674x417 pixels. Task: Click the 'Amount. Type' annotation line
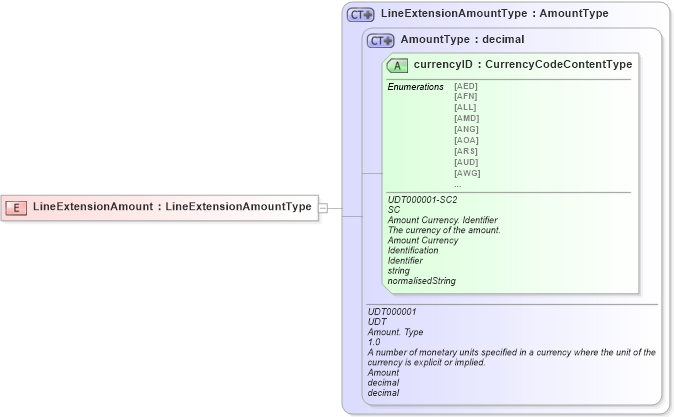pos(395,332)
